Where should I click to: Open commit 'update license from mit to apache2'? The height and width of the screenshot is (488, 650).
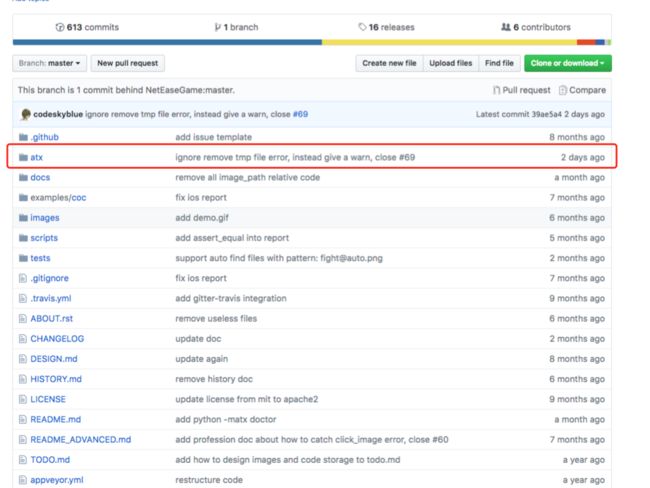pyautogui.click(x=247, y=399)
